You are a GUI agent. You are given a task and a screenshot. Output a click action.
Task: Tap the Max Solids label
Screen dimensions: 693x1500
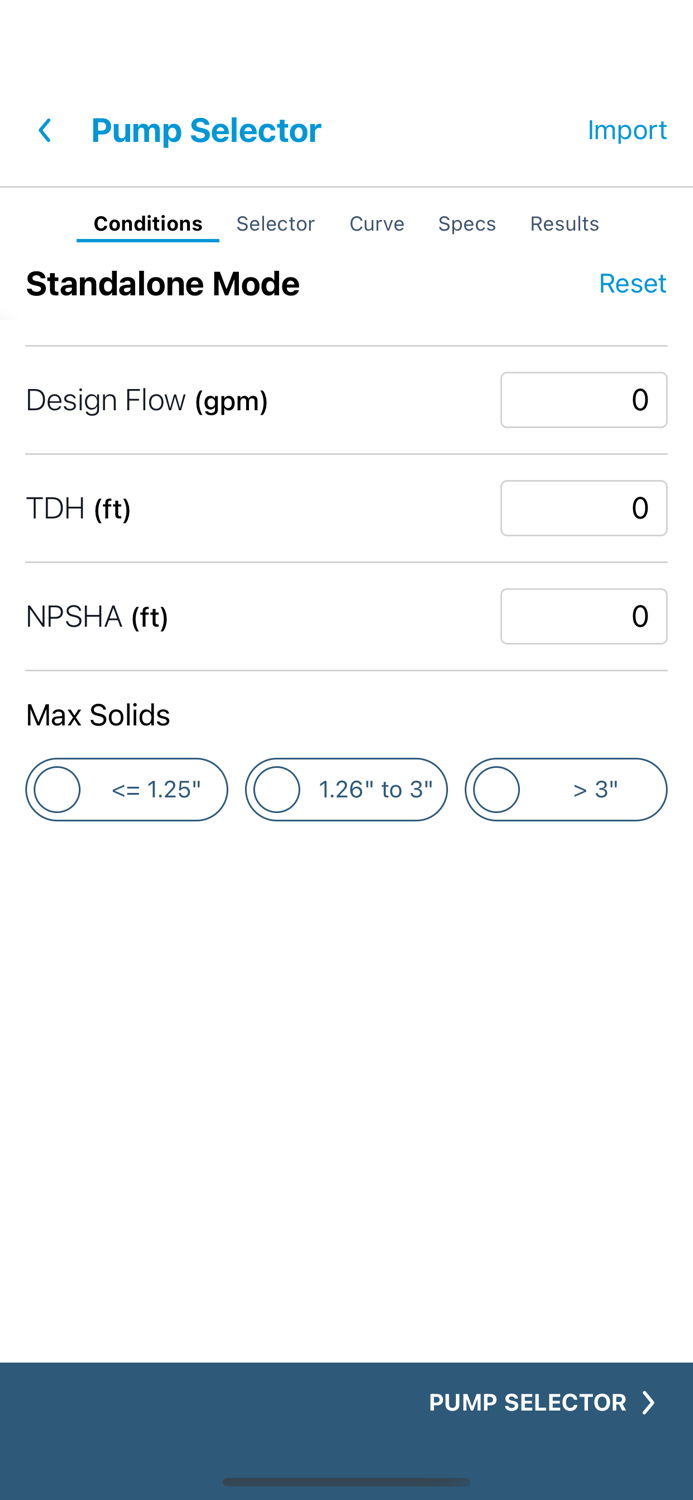[x=98, y=715]
